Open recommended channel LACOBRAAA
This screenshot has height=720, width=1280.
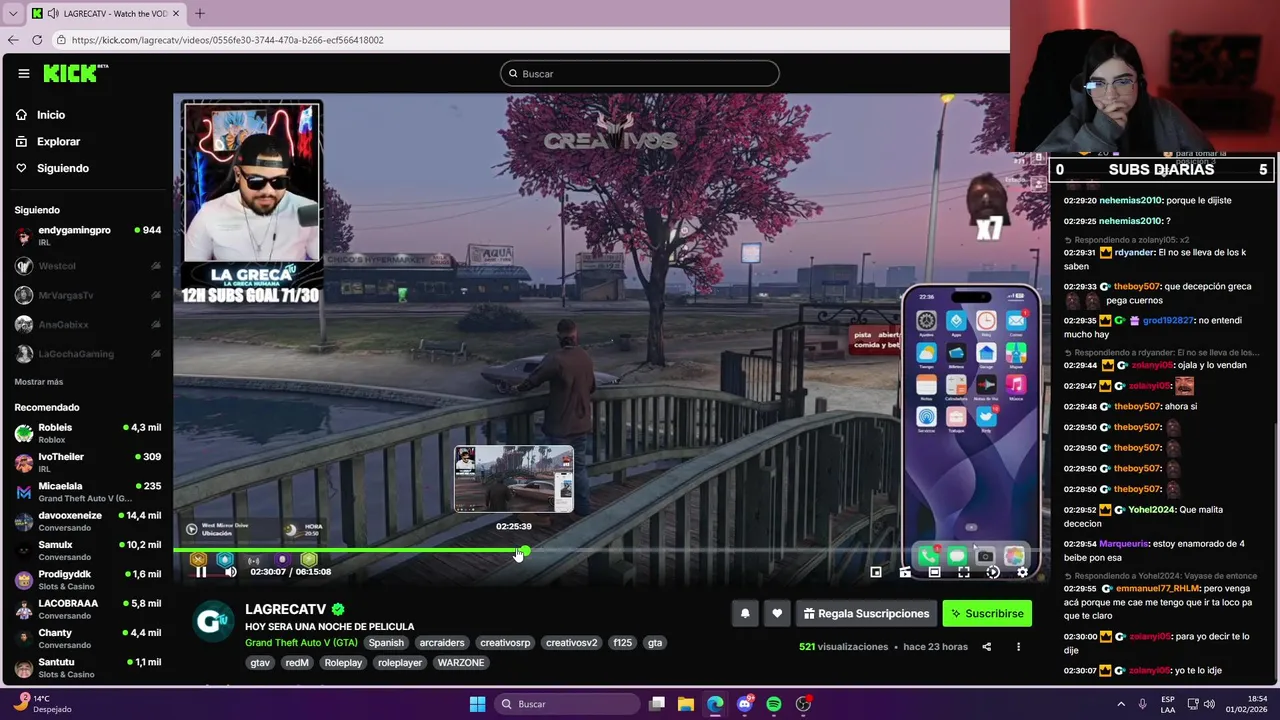pos(88,609)
